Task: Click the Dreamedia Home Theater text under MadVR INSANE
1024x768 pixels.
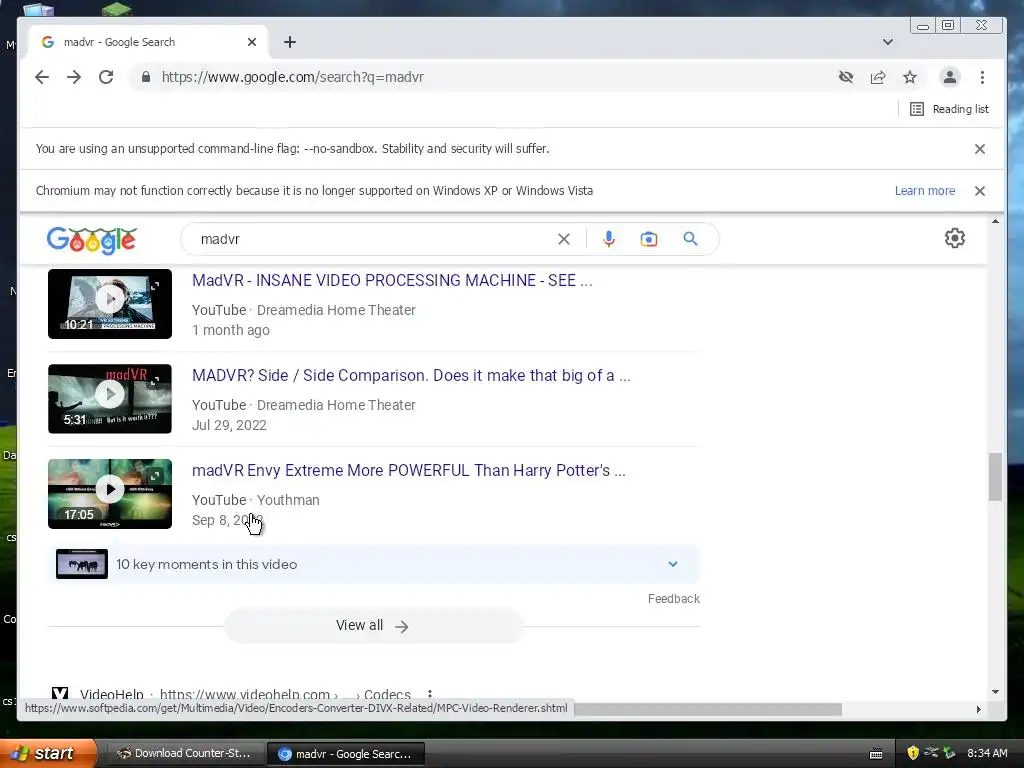Action: (x=336, y=310)
